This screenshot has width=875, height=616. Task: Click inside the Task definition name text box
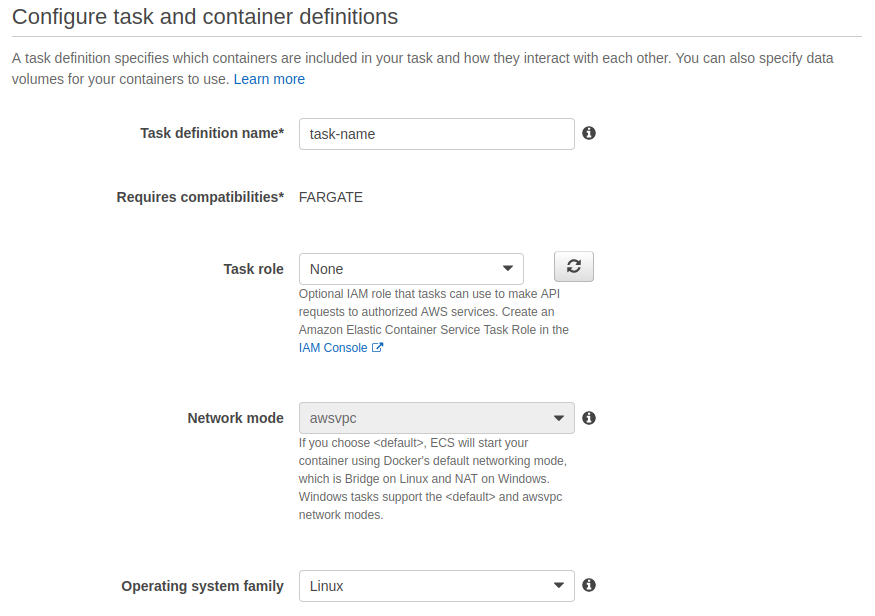tap(436, 133)
